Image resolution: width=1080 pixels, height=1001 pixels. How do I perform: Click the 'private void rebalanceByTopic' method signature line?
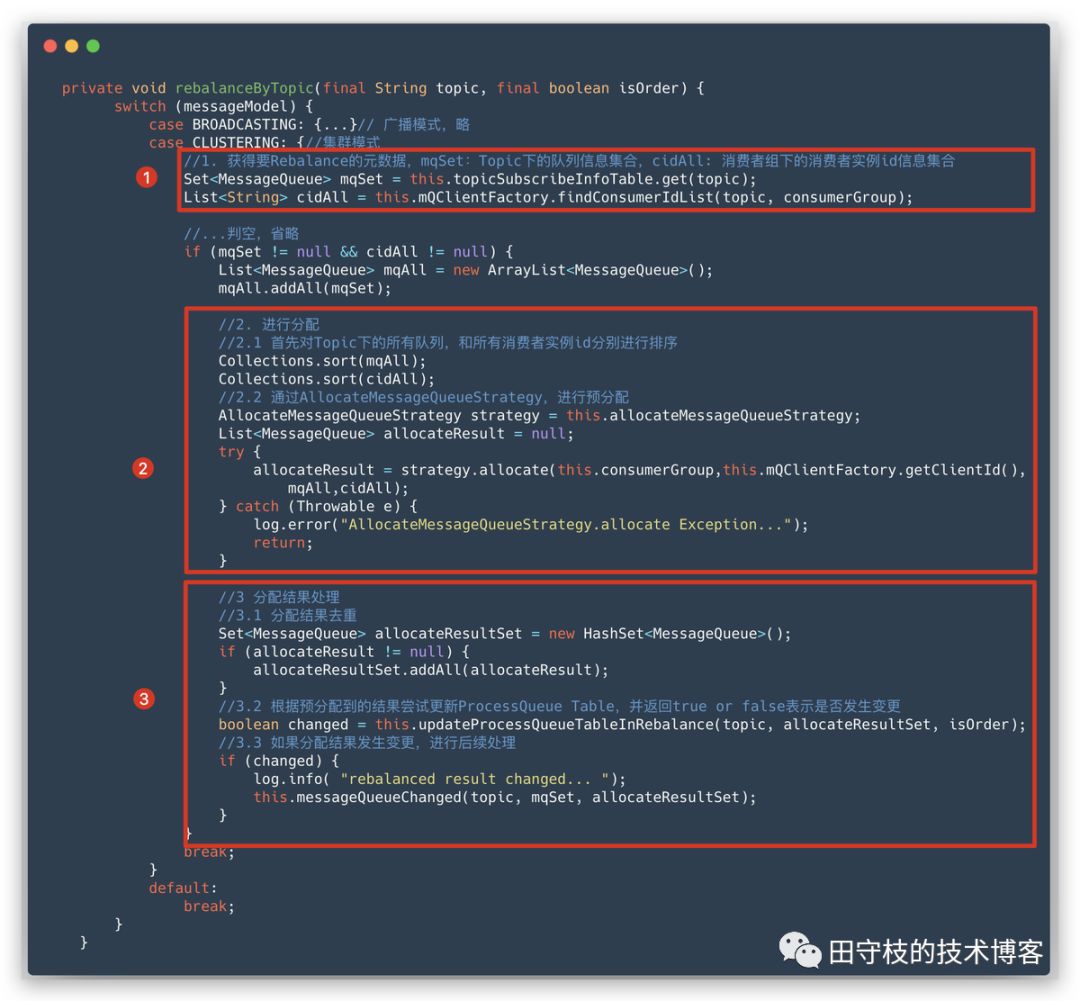tap(383, 88)
